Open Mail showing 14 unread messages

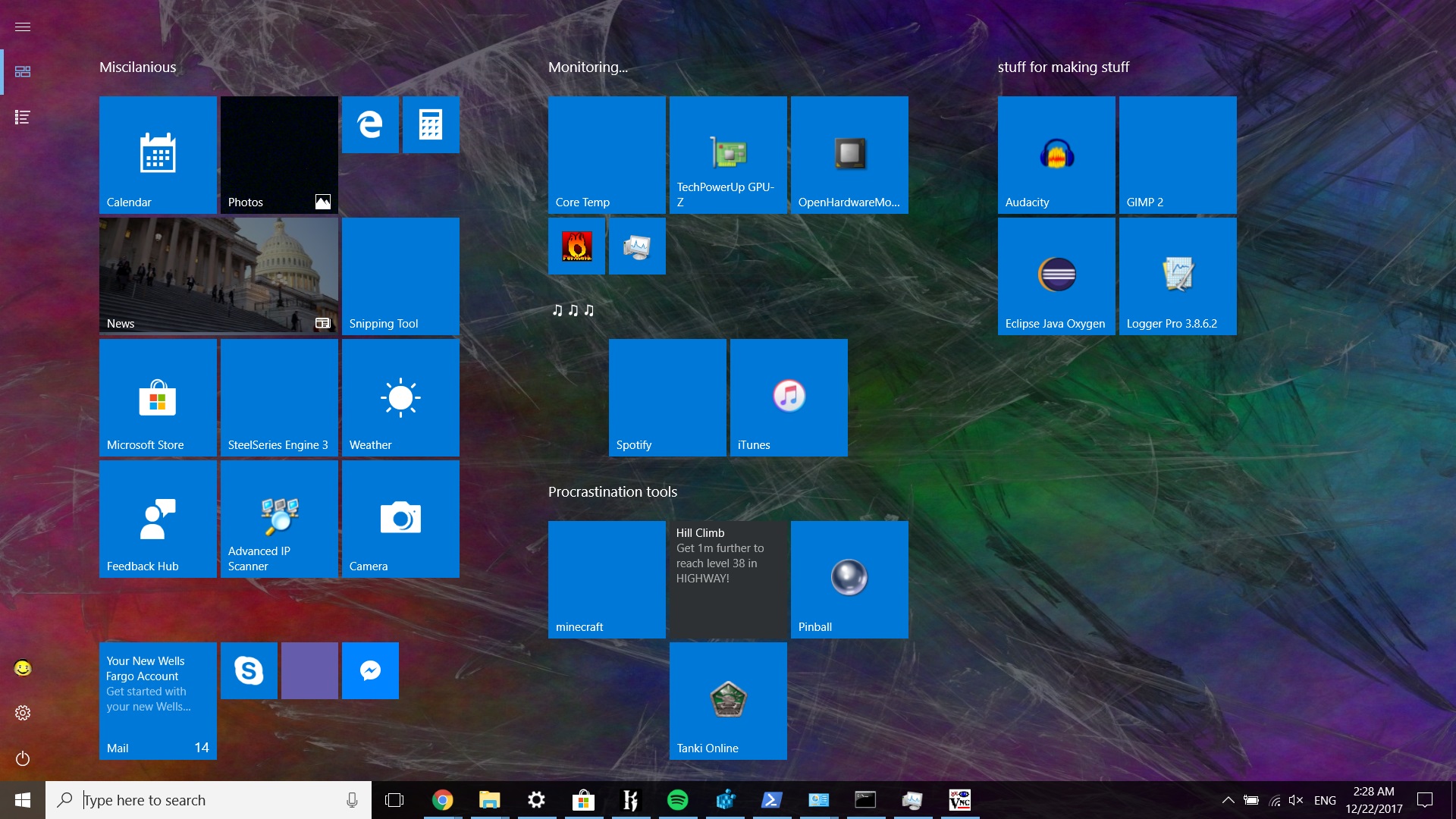pos(157,700)
